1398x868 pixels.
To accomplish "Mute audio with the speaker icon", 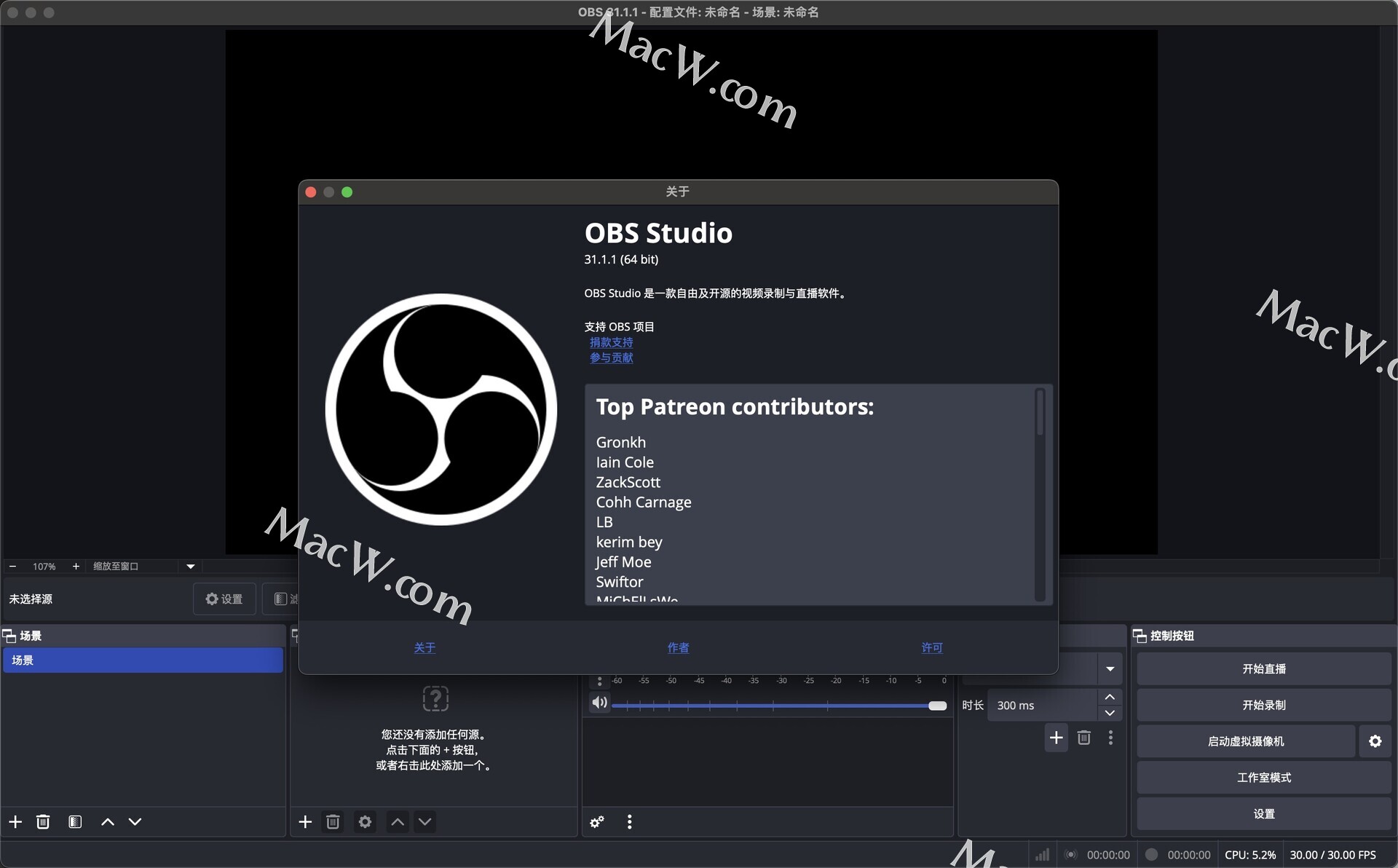I will click(x=599, y=703).
